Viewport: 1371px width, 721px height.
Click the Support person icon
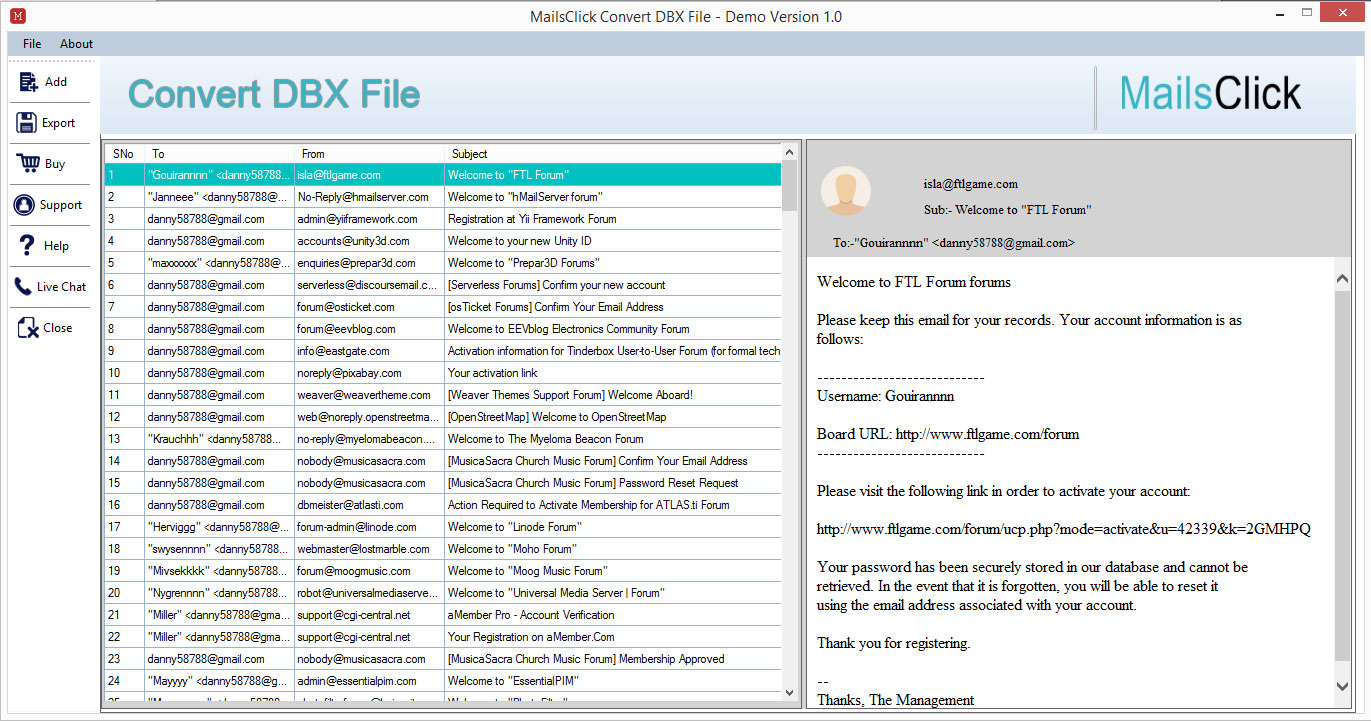(24, 205)
